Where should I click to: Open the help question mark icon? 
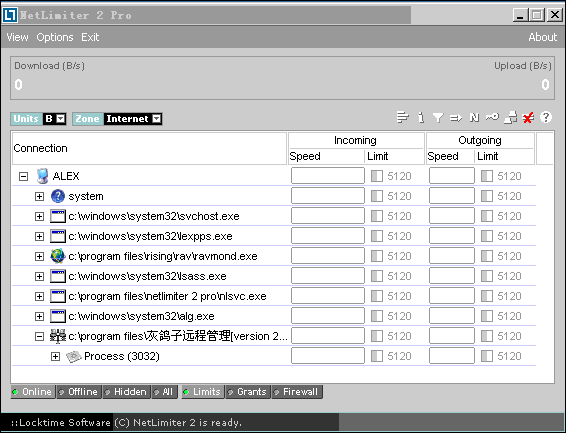546,117
